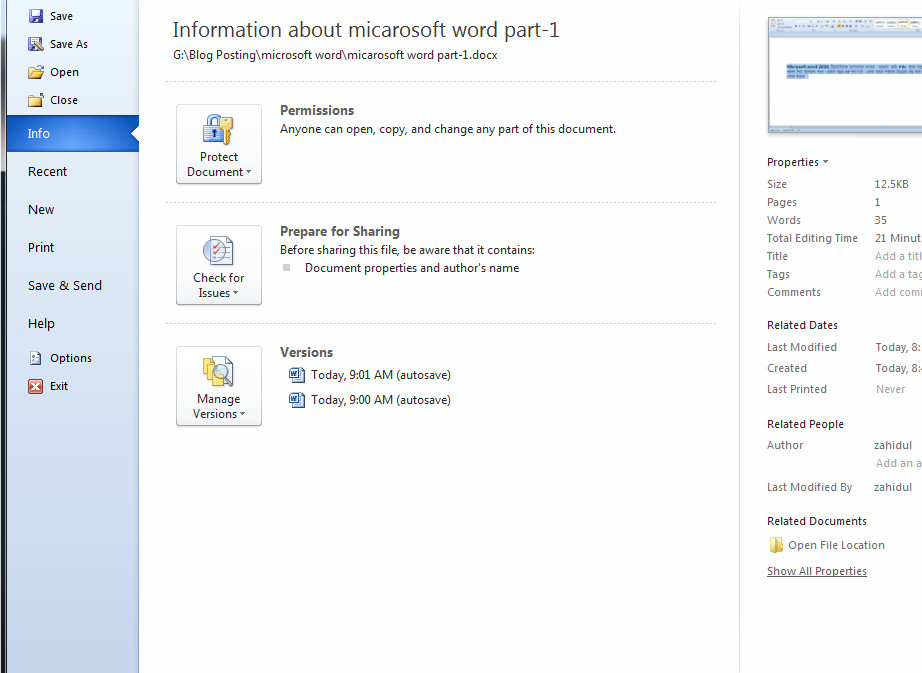This screenshot has width=922, height=673.
Task: Open the 9:01 AM autosave version
Action: pos(380,375)
